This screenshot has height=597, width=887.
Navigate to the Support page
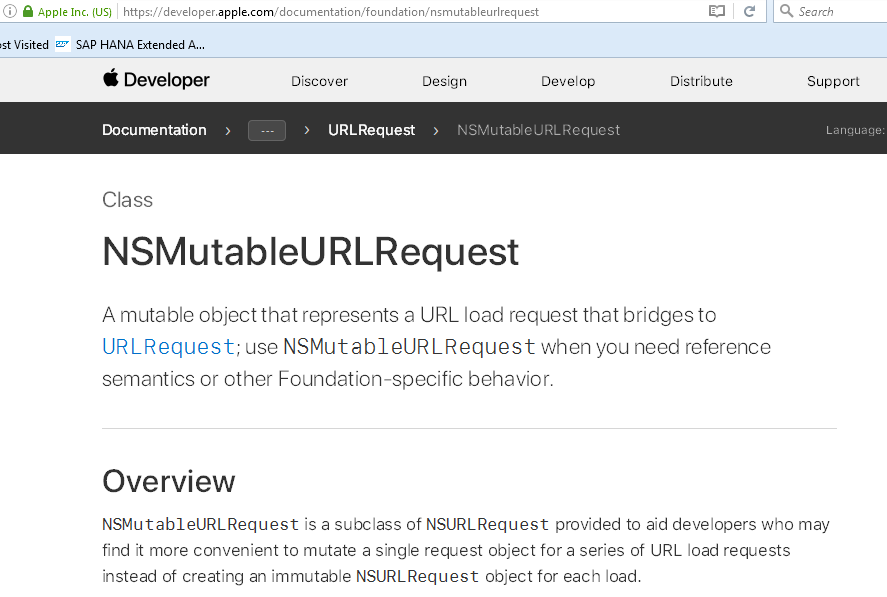(833, 81)
